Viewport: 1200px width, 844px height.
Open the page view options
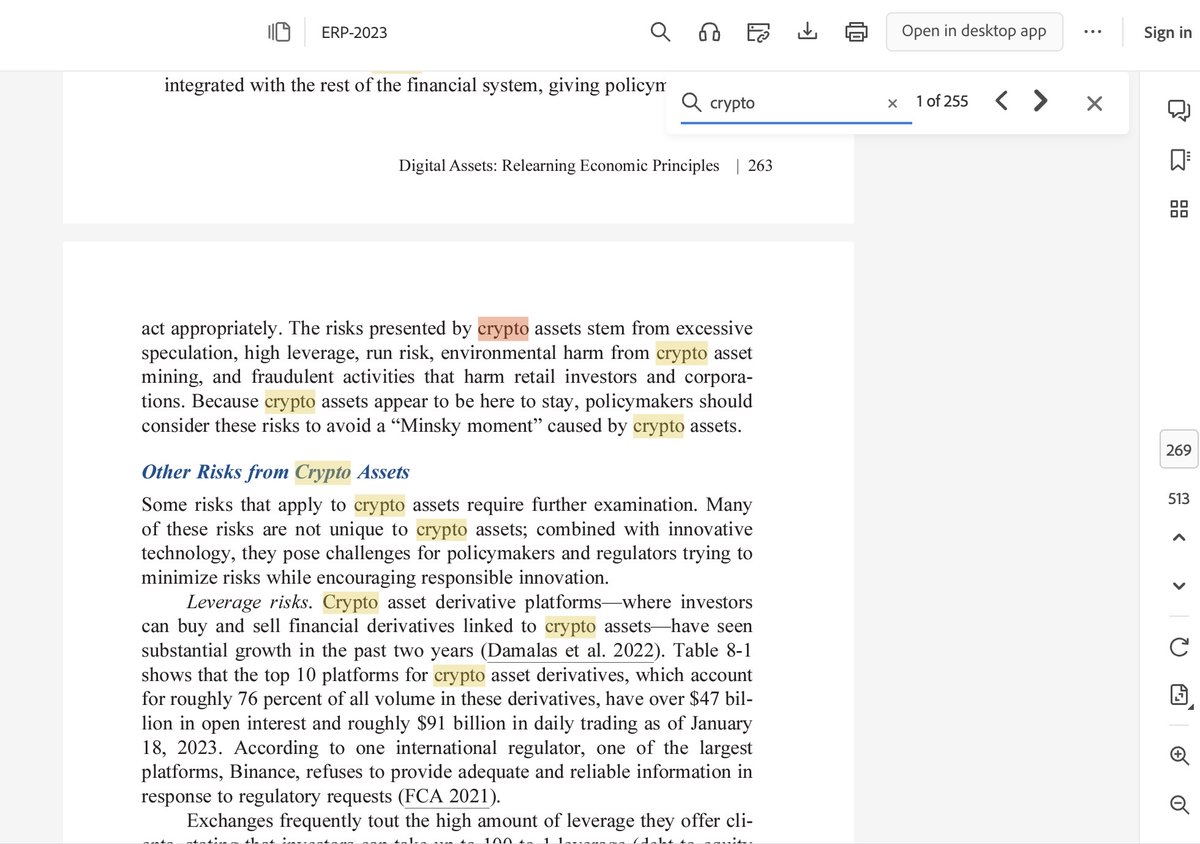[x=1178, y=694]
